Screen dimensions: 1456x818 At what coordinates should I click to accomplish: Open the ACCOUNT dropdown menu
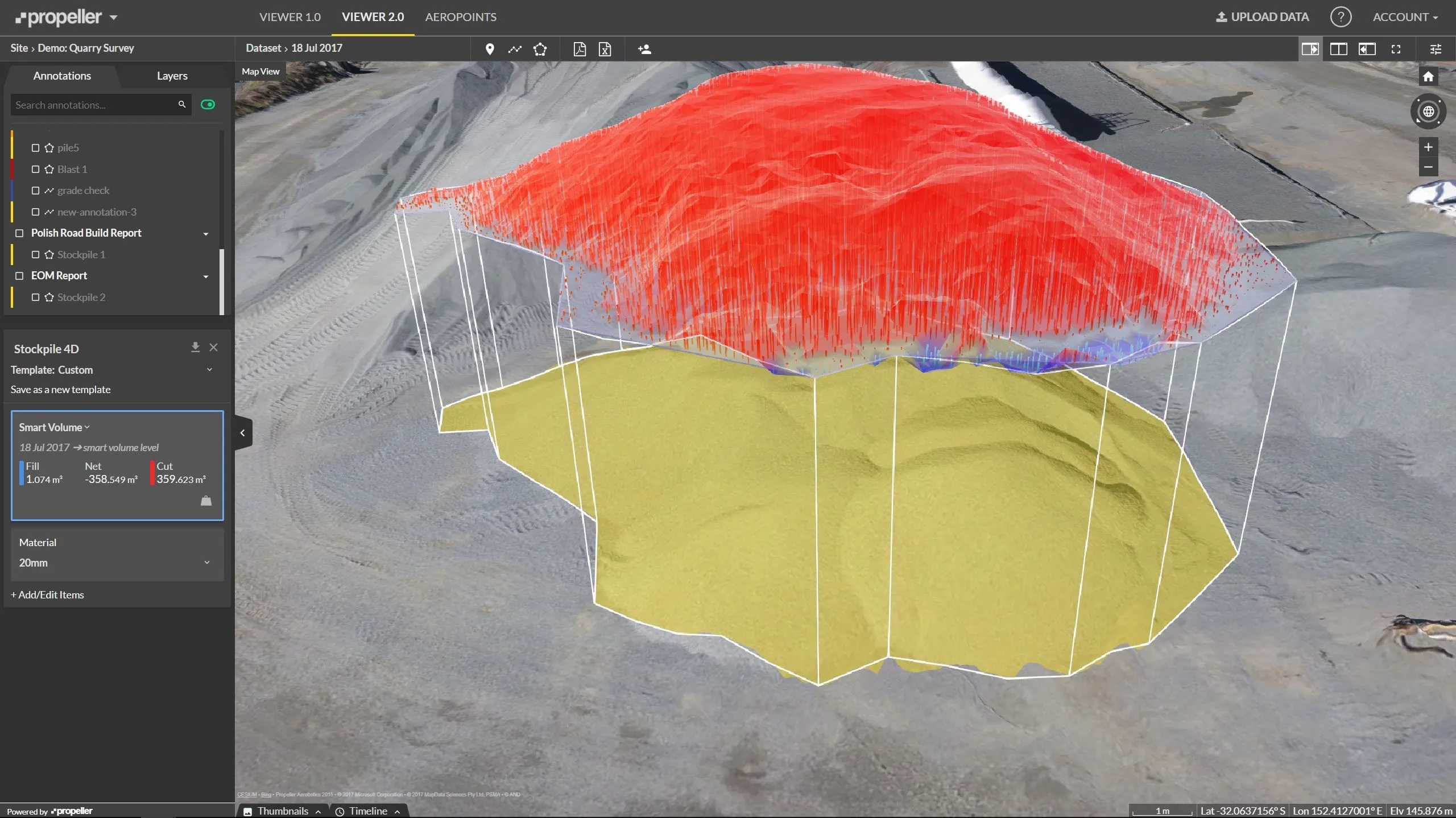[1405, 17]
